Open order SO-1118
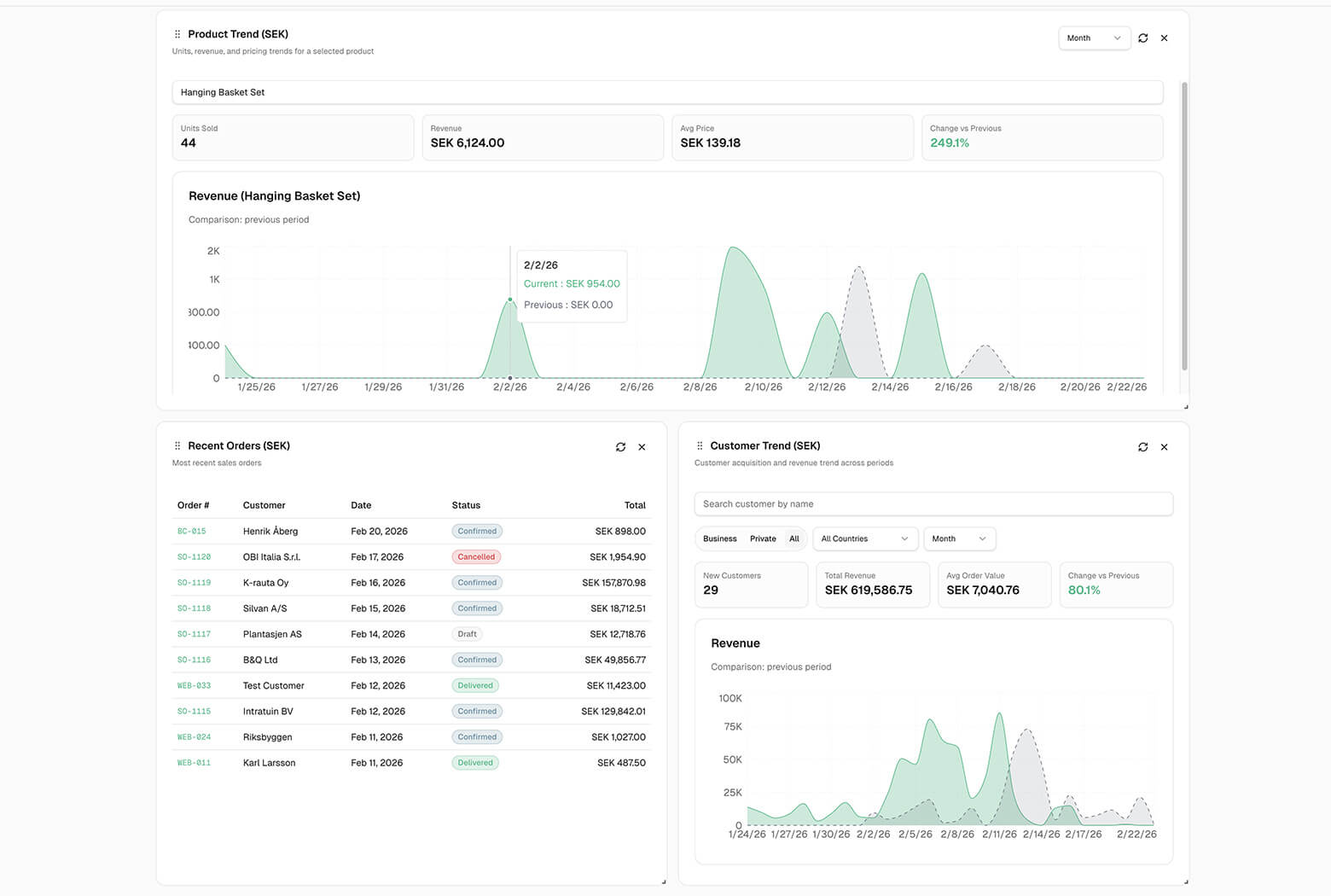 click(194, 608)
